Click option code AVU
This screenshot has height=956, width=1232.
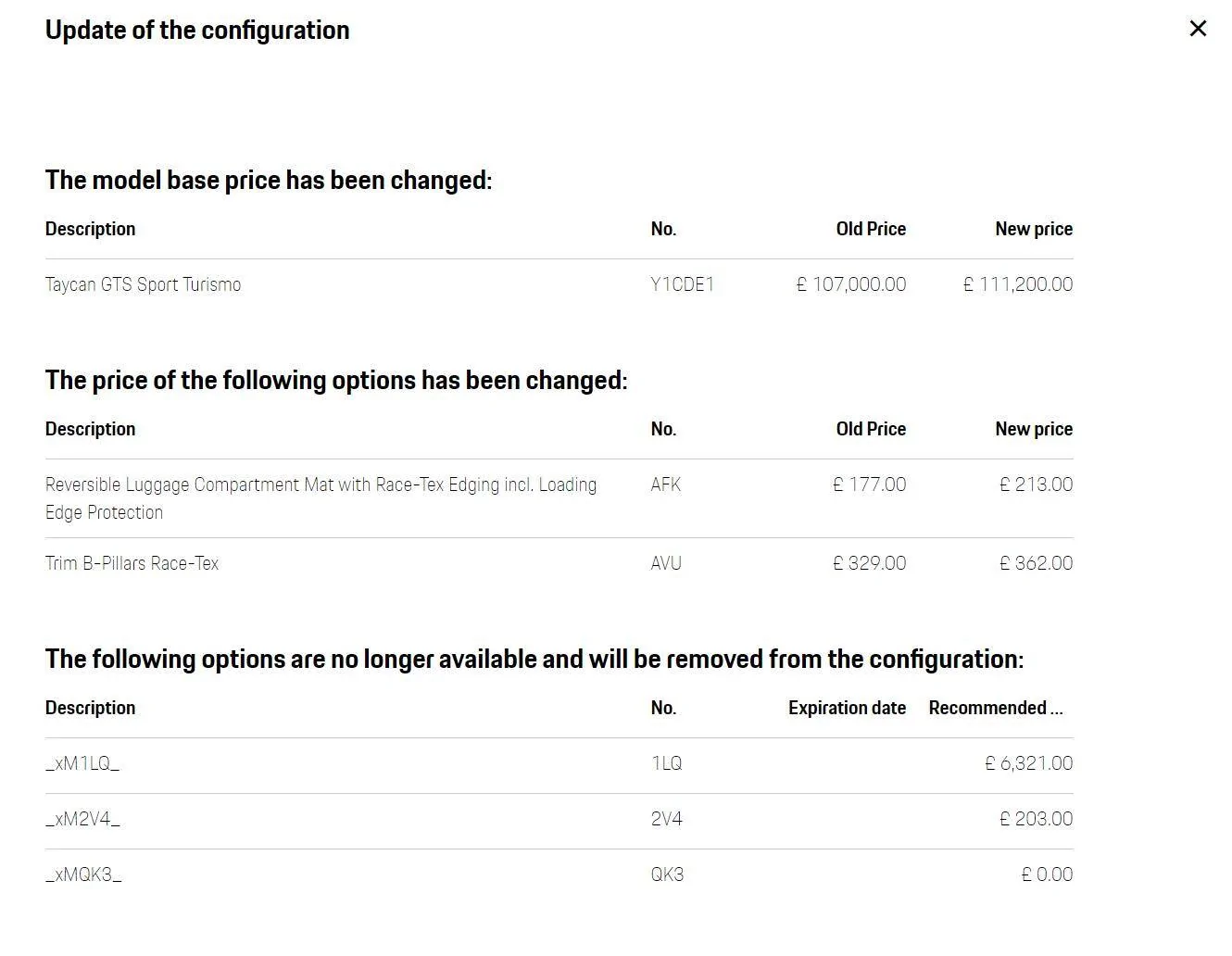click(666, 563)
